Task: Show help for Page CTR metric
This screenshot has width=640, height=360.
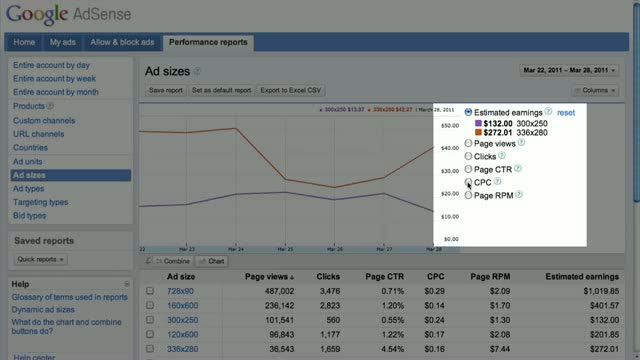Action: (518, 168)
